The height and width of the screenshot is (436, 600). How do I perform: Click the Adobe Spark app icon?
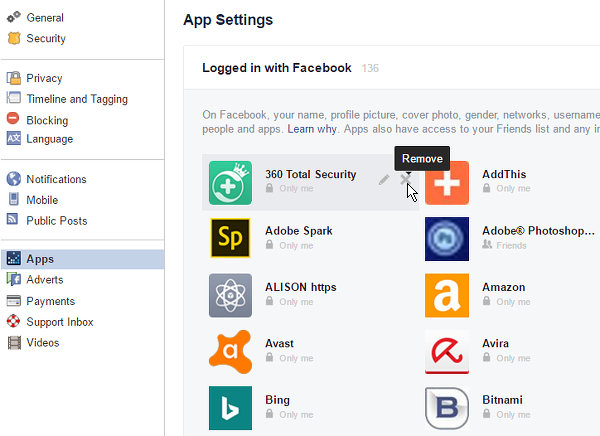tap(230, 238)
